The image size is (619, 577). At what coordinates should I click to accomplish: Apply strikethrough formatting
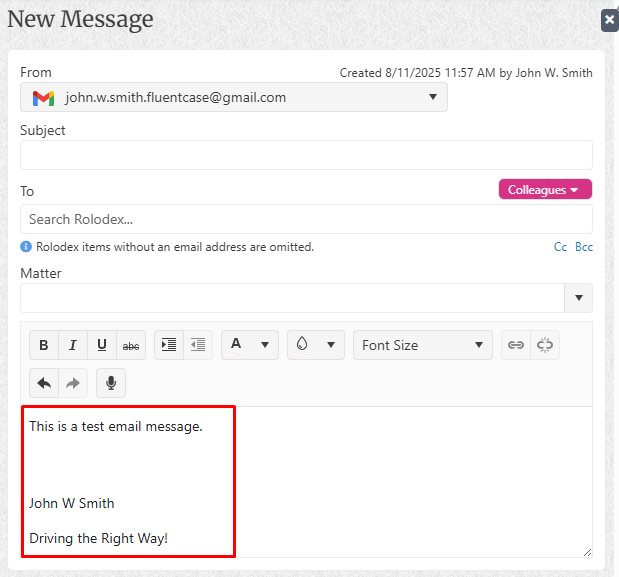click(131, 345)
